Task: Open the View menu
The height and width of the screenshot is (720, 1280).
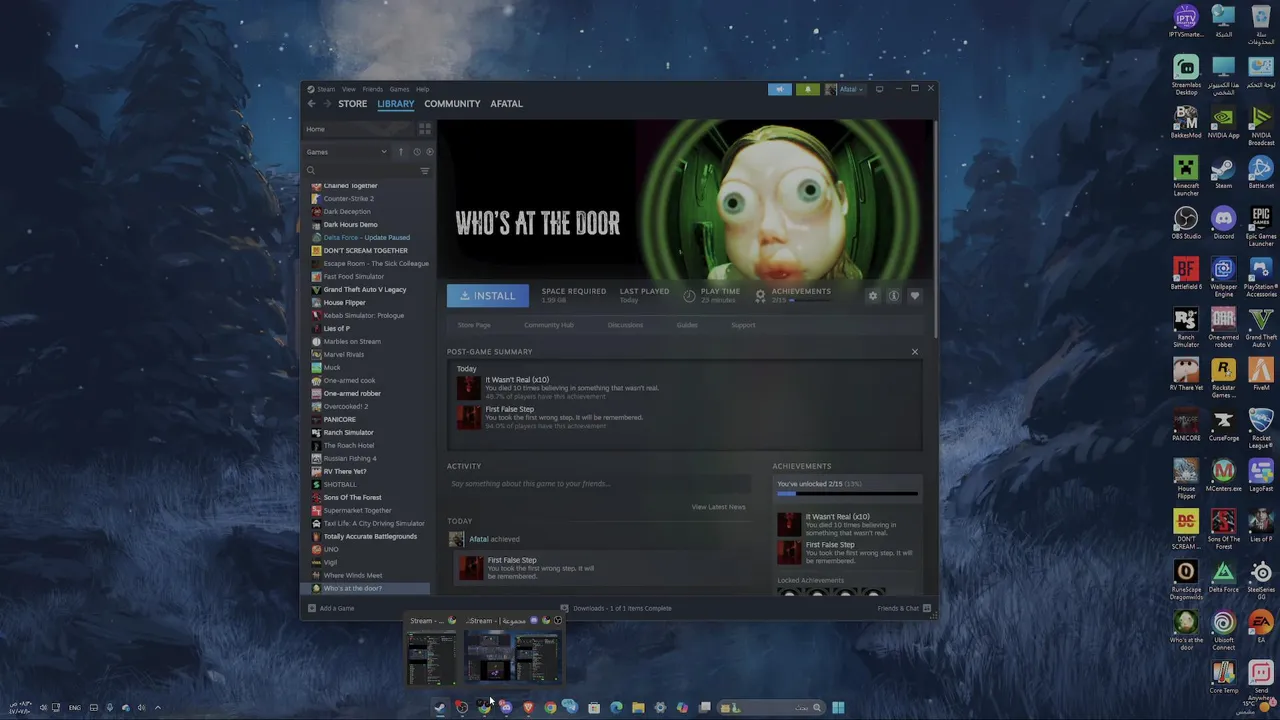Action: (x=349, y=89)
